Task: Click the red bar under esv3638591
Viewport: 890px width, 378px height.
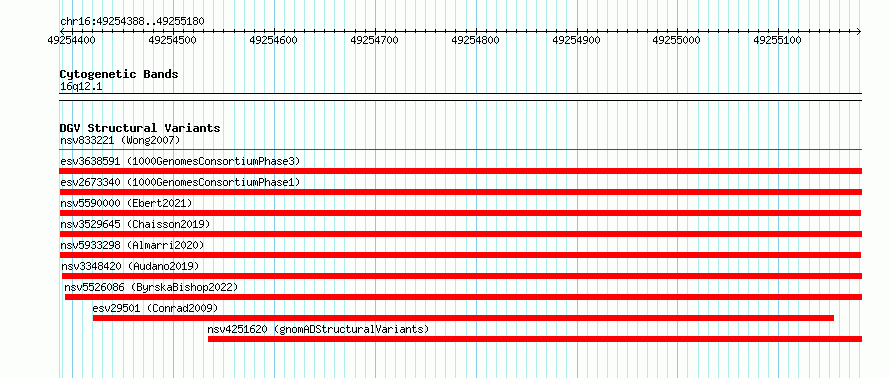Action: (x=460, y=171)
